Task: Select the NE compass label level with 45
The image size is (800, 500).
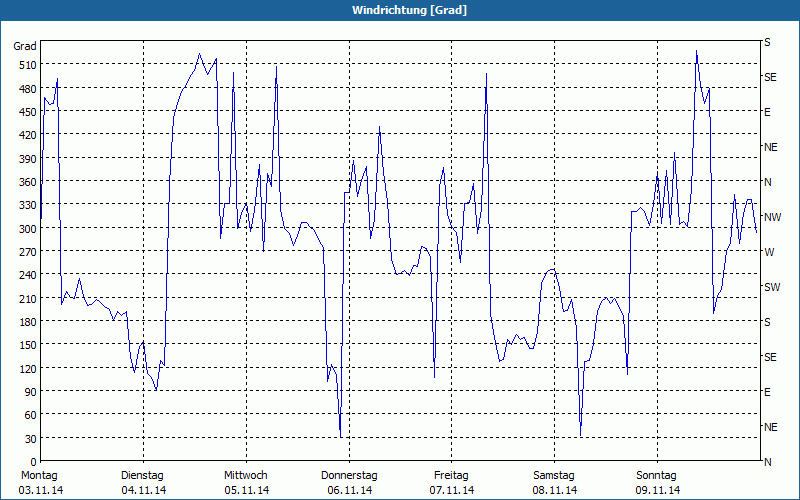Action: [770, 427]
